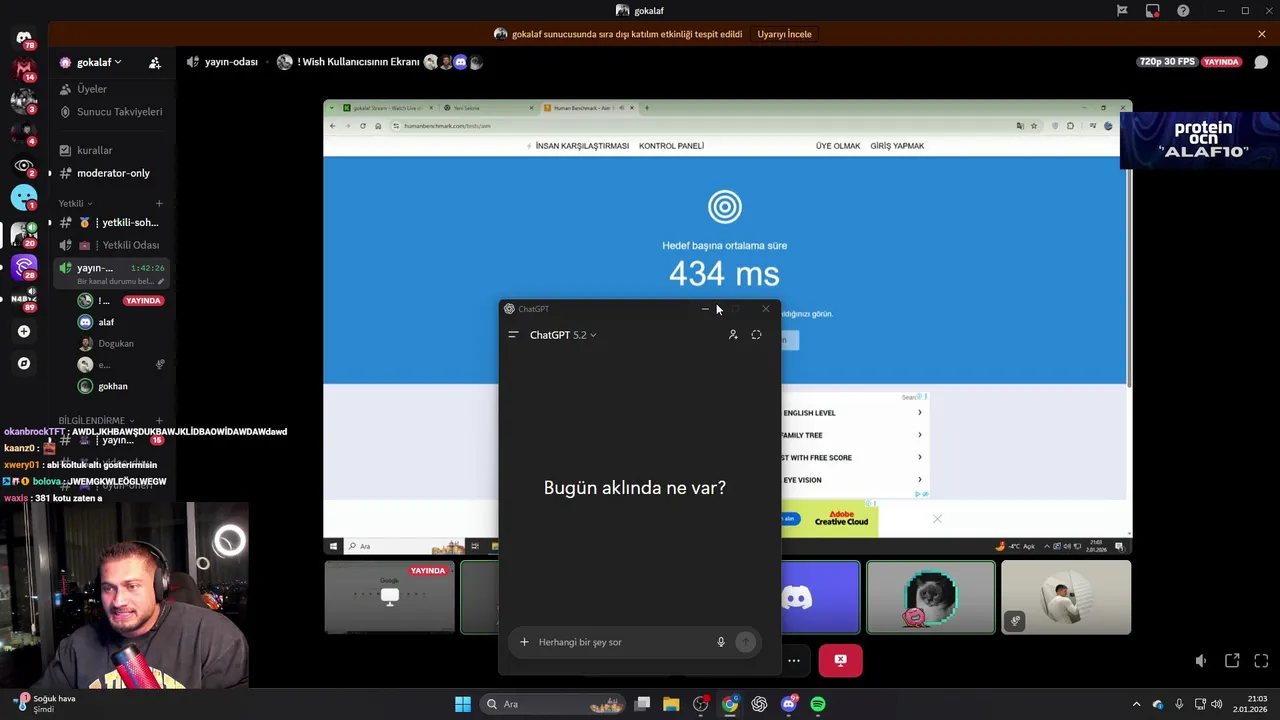Select the Google stream preview tile

pos(389,597)
